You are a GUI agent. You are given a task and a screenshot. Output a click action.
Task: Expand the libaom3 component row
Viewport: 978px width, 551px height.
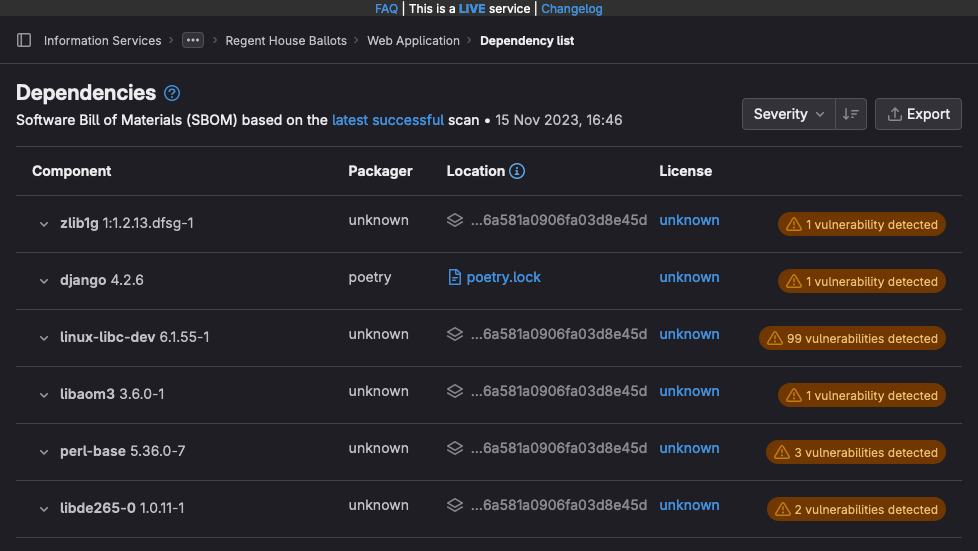(x=44, y=395)
